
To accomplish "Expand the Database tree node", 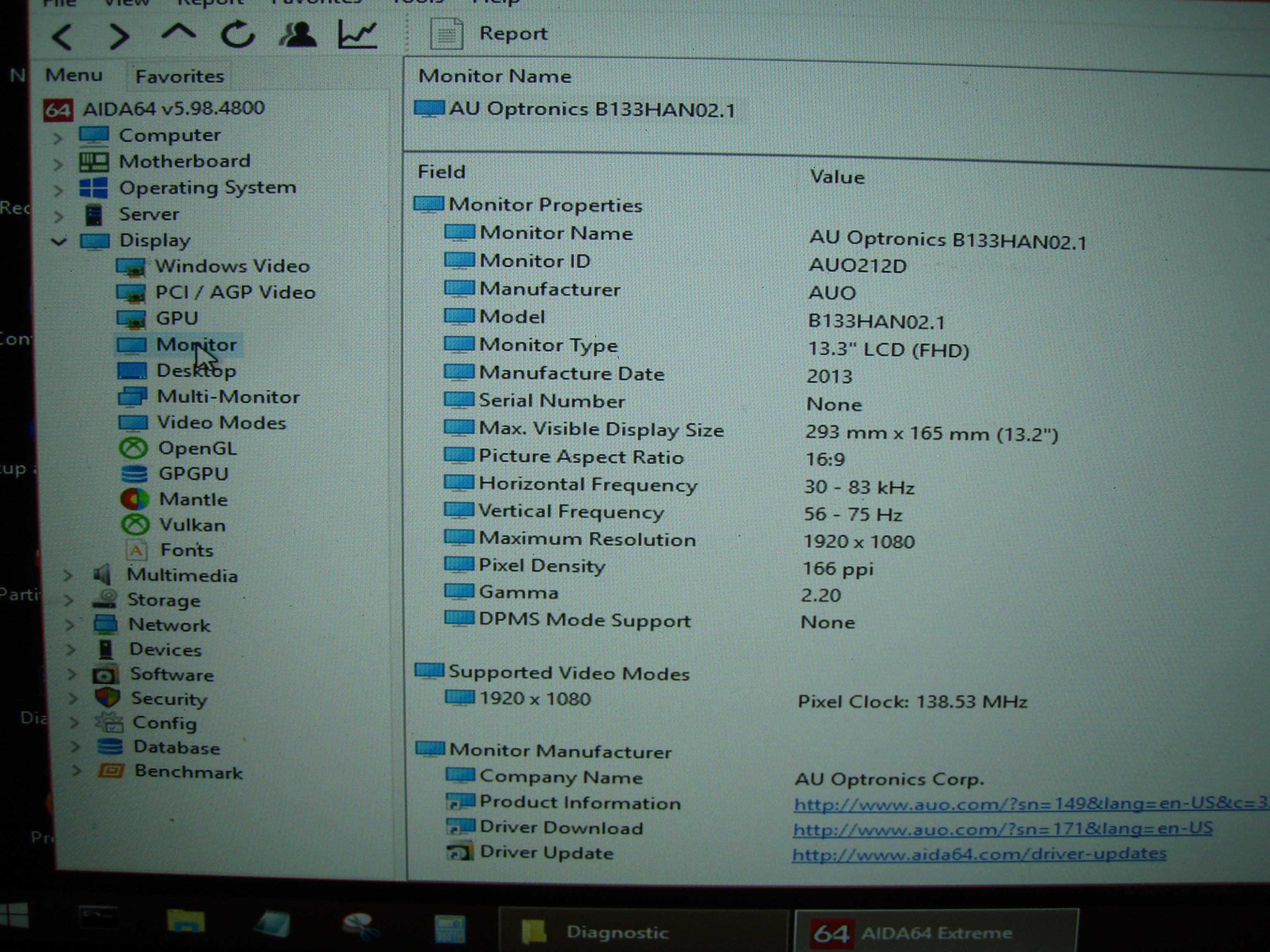I will pyautogui.click(x=76, y=747).
